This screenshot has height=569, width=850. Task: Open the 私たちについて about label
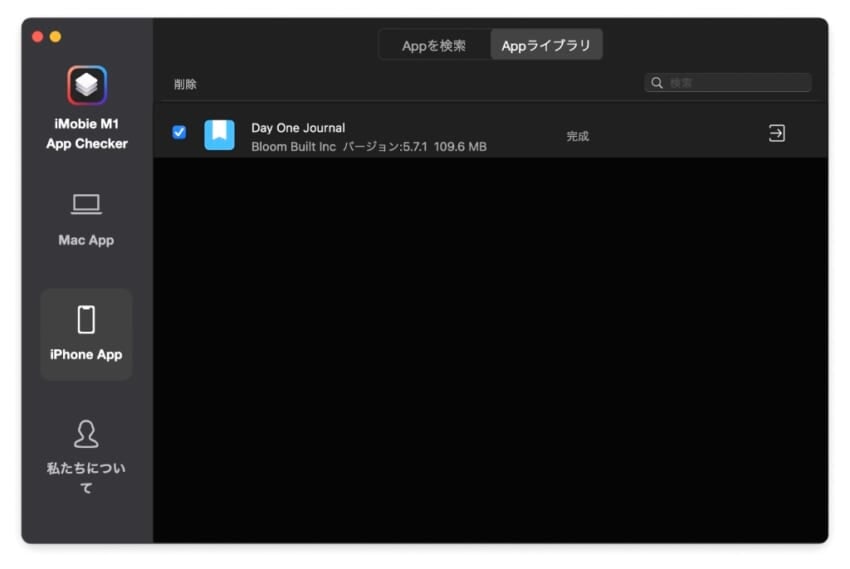86,477
